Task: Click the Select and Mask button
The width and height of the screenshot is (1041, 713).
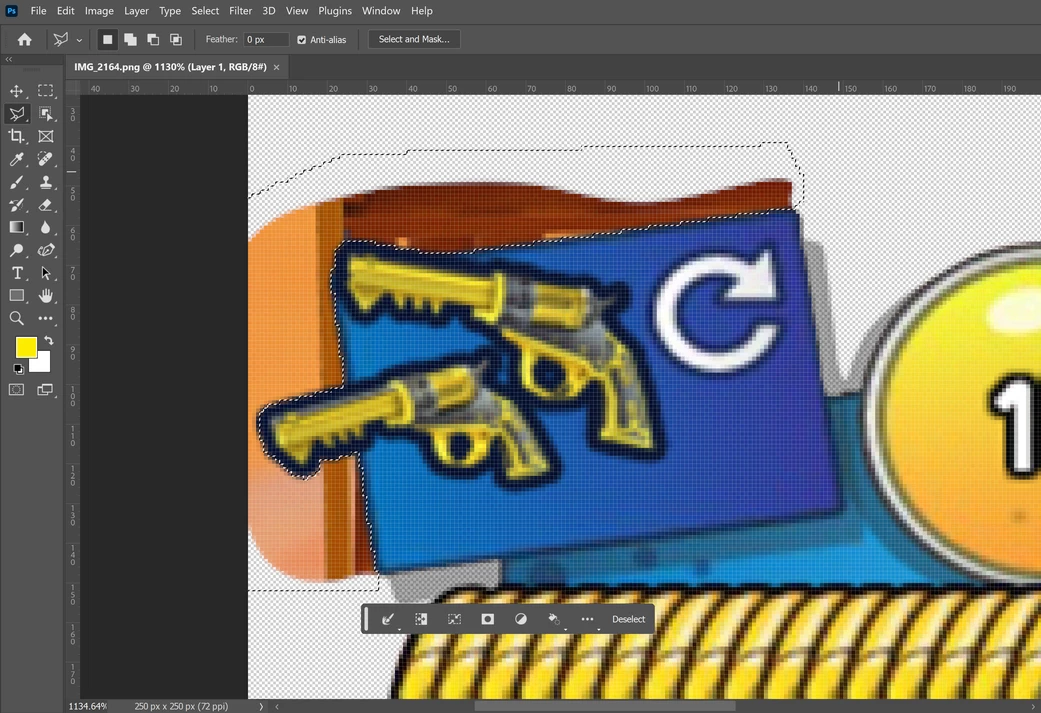Action: click(x=414, y=39)
